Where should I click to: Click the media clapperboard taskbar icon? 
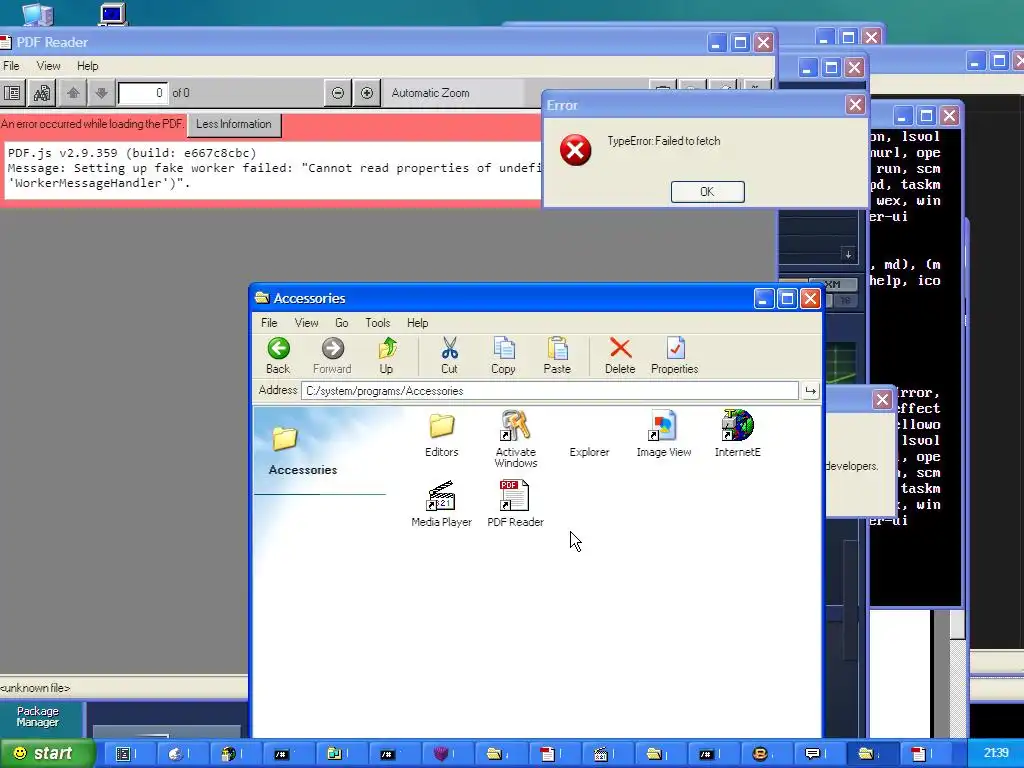click(x=601, y=754)
